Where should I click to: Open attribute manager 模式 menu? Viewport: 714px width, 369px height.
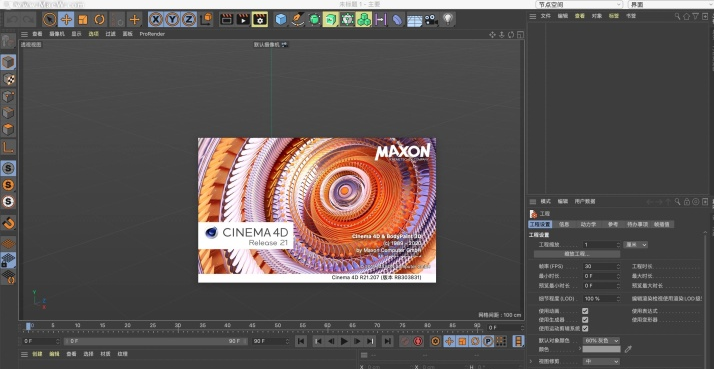coord(546,201)
